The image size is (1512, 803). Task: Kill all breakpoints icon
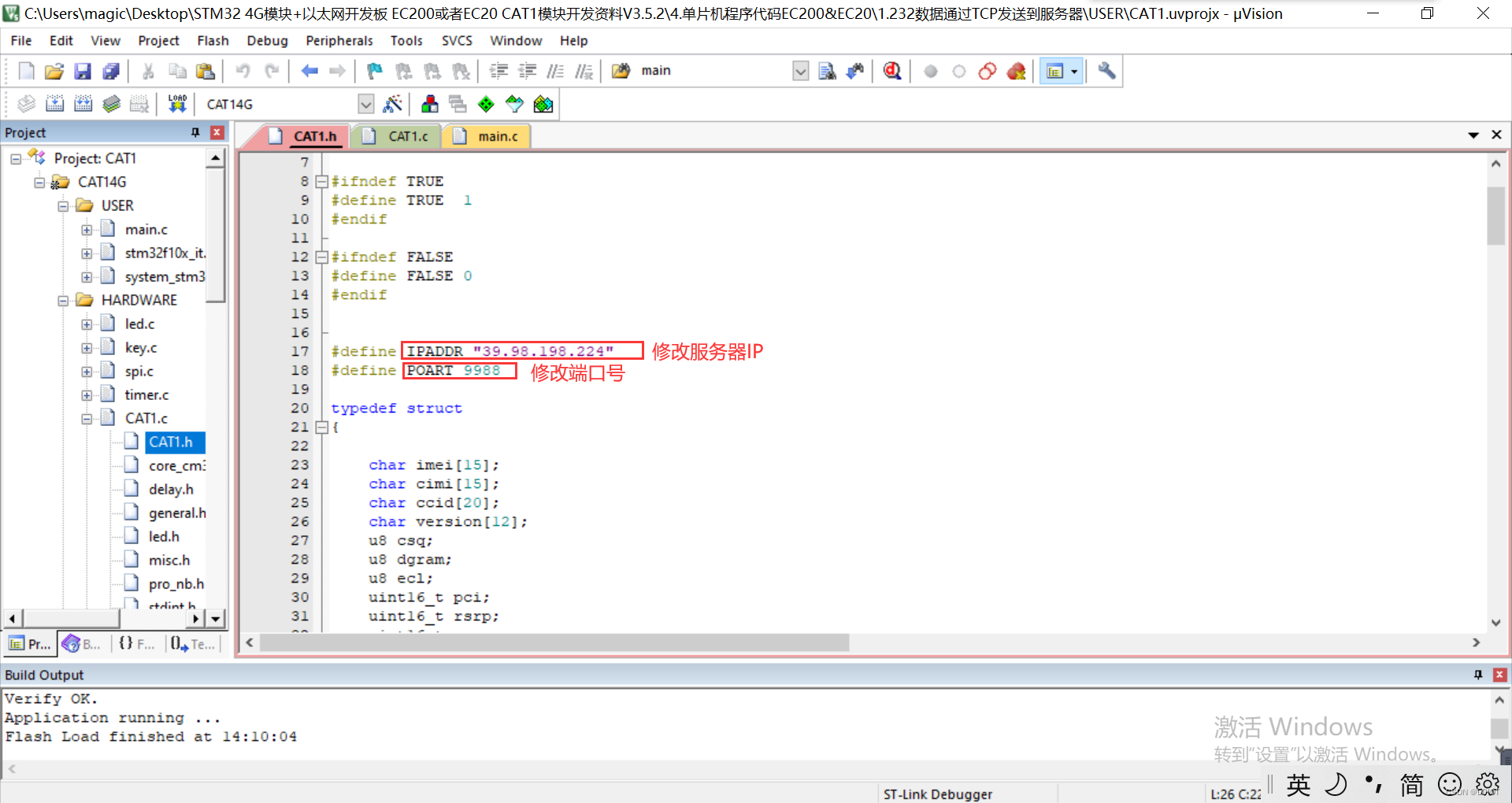1016,72
